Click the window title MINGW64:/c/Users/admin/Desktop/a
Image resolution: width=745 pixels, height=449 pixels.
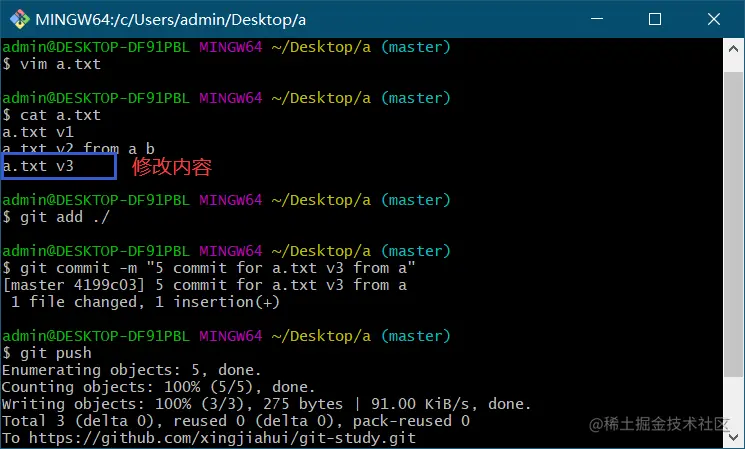[x=171, y=20]
